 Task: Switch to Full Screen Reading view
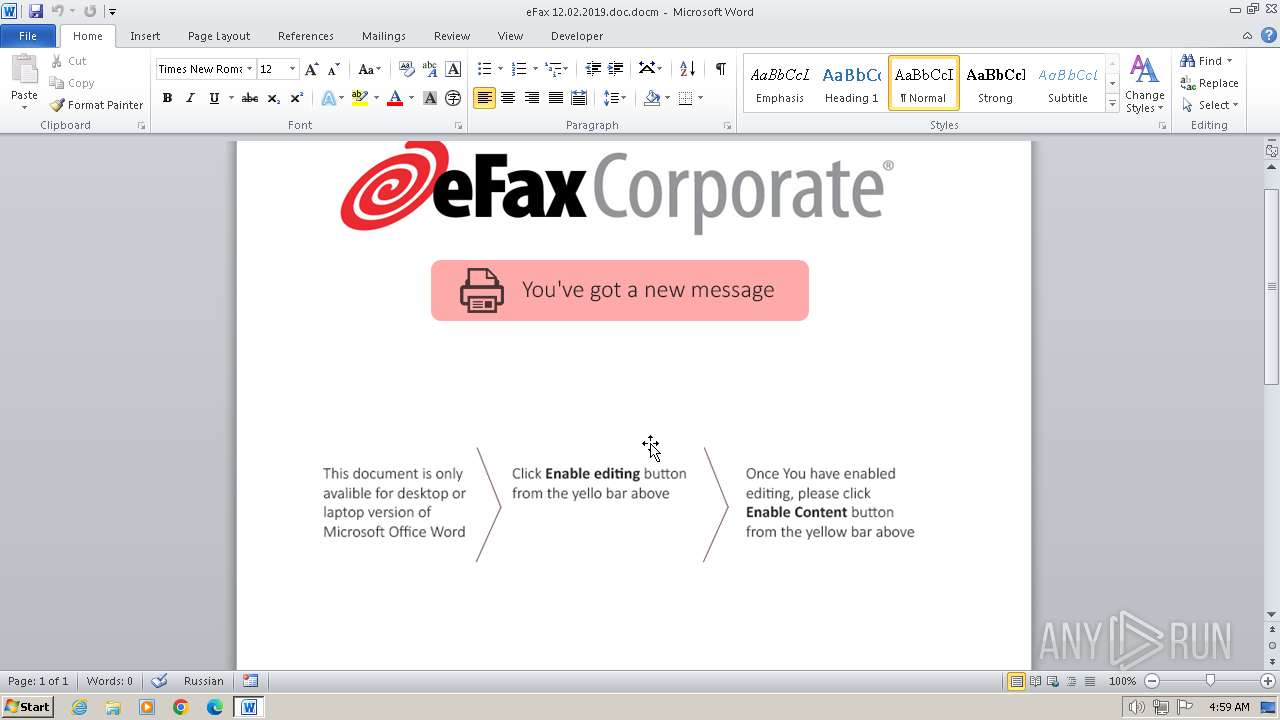(1035, 681)
